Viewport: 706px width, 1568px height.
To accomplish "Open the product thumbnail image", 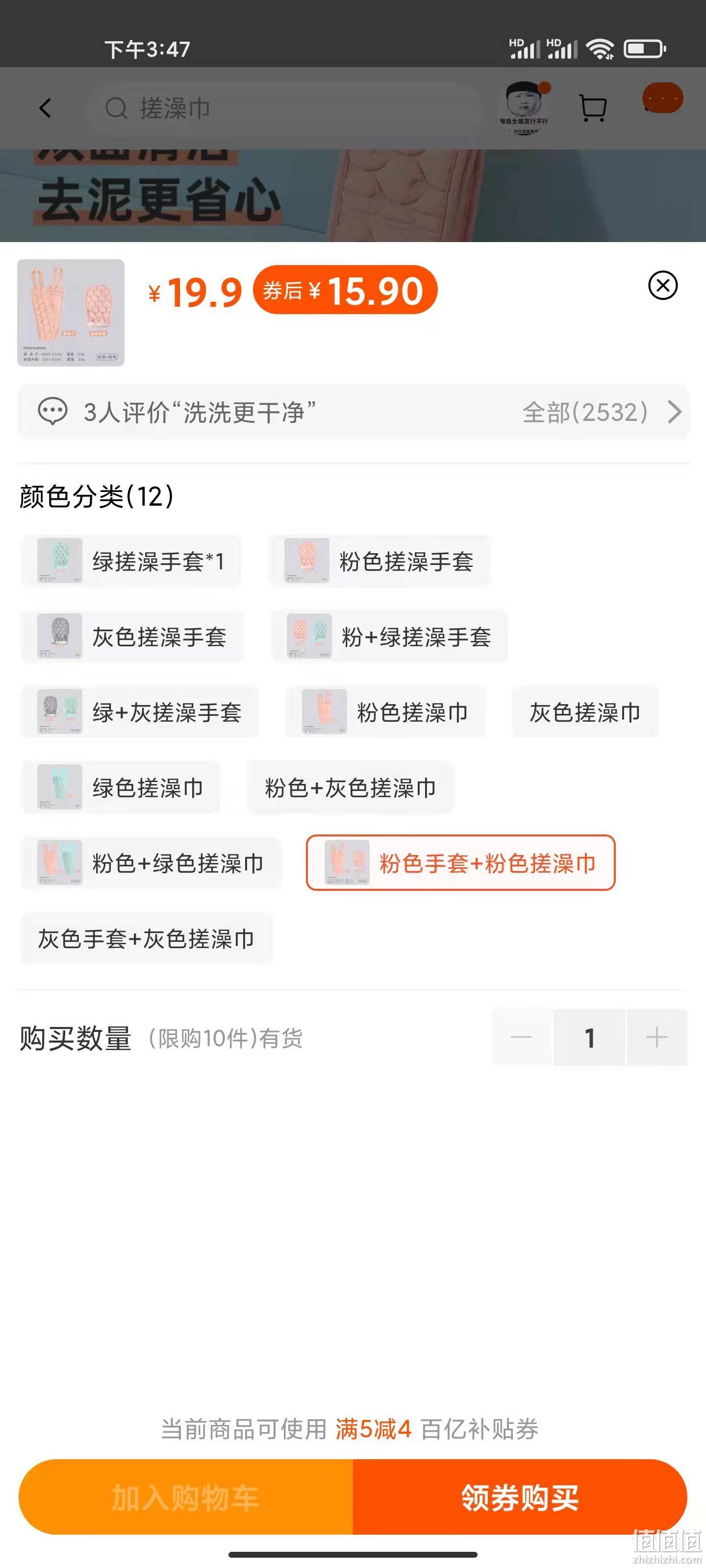I will [x=71, y=313].
